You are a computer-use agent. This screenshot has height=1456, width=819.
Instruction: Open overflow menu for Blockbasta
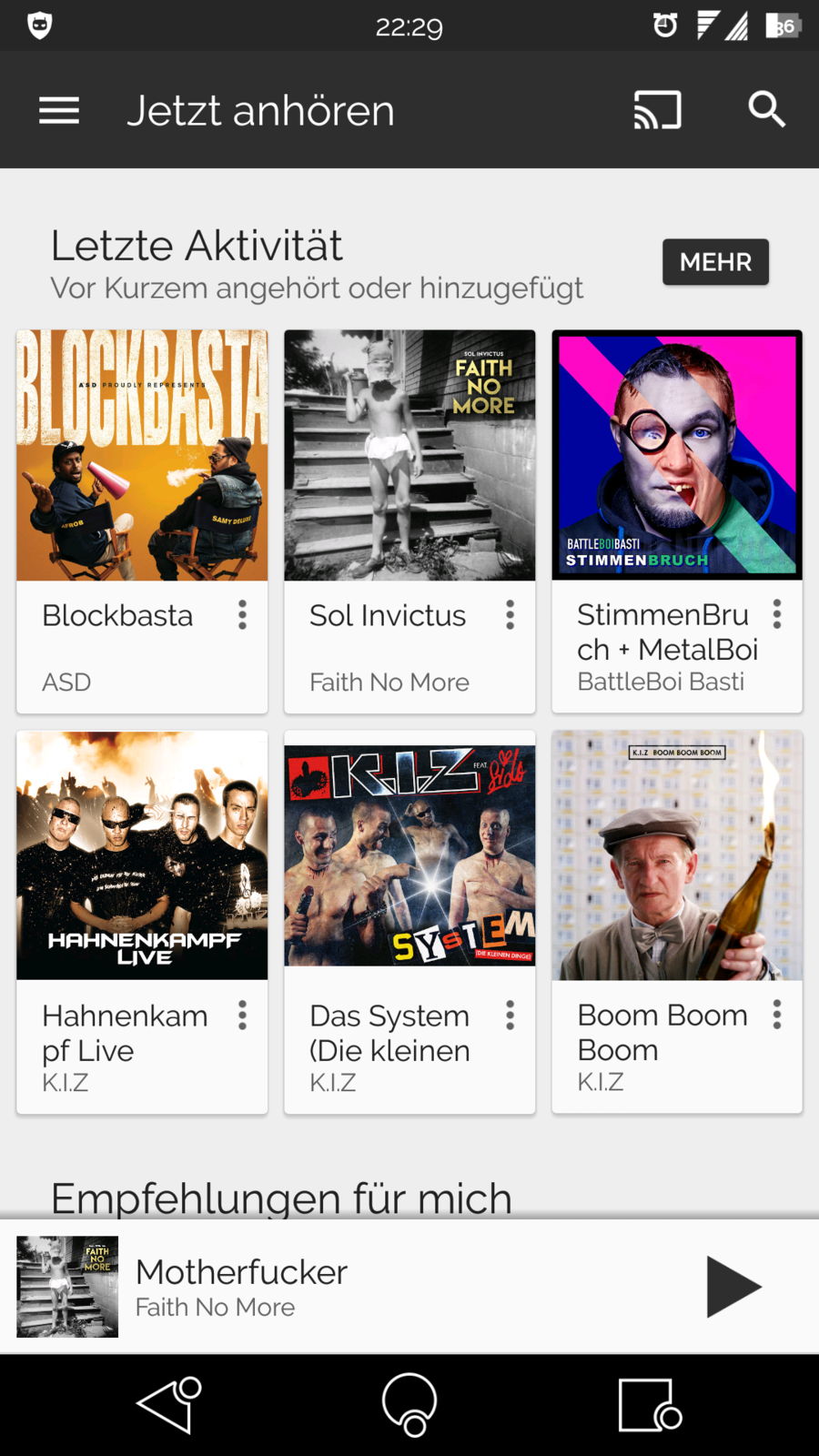[242, 615]
